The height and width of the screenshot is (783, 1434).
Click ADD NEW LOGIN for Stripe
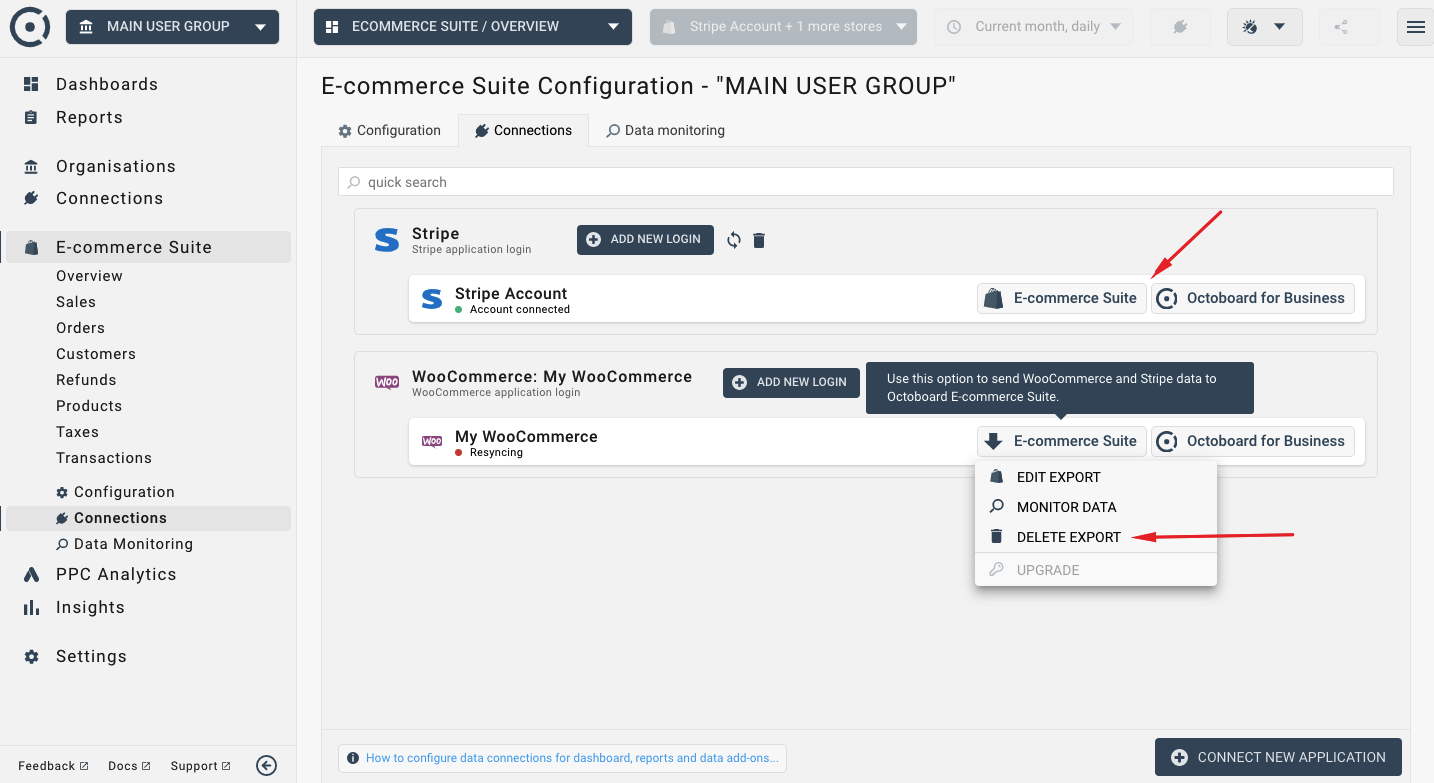point(645,239)
